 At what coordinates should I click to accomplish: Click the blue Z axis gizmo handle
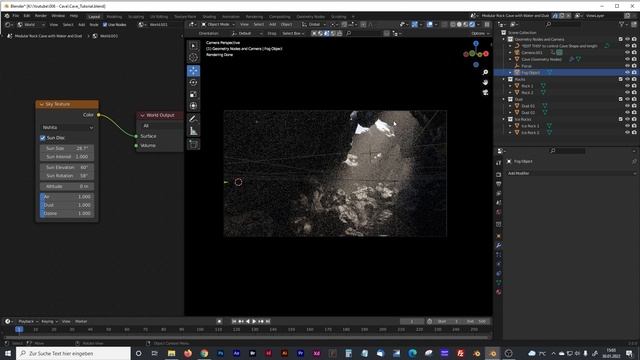coord(476,43)
